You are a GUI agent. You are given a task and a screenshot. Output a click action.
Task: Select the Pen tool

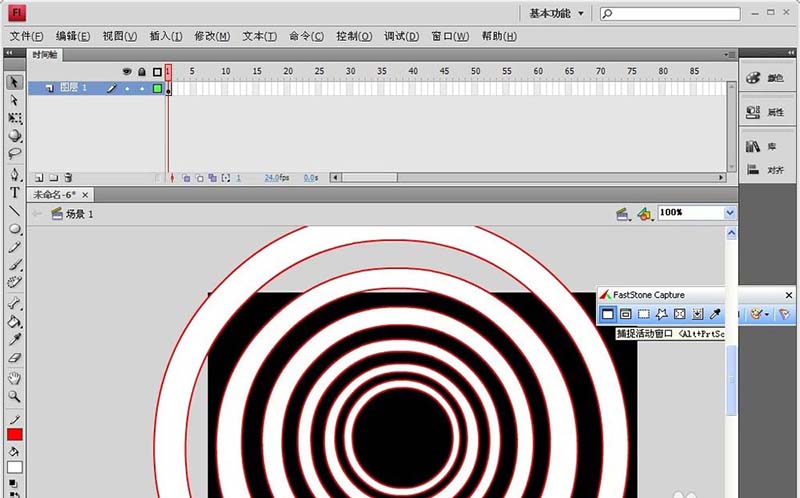(14, 175)
